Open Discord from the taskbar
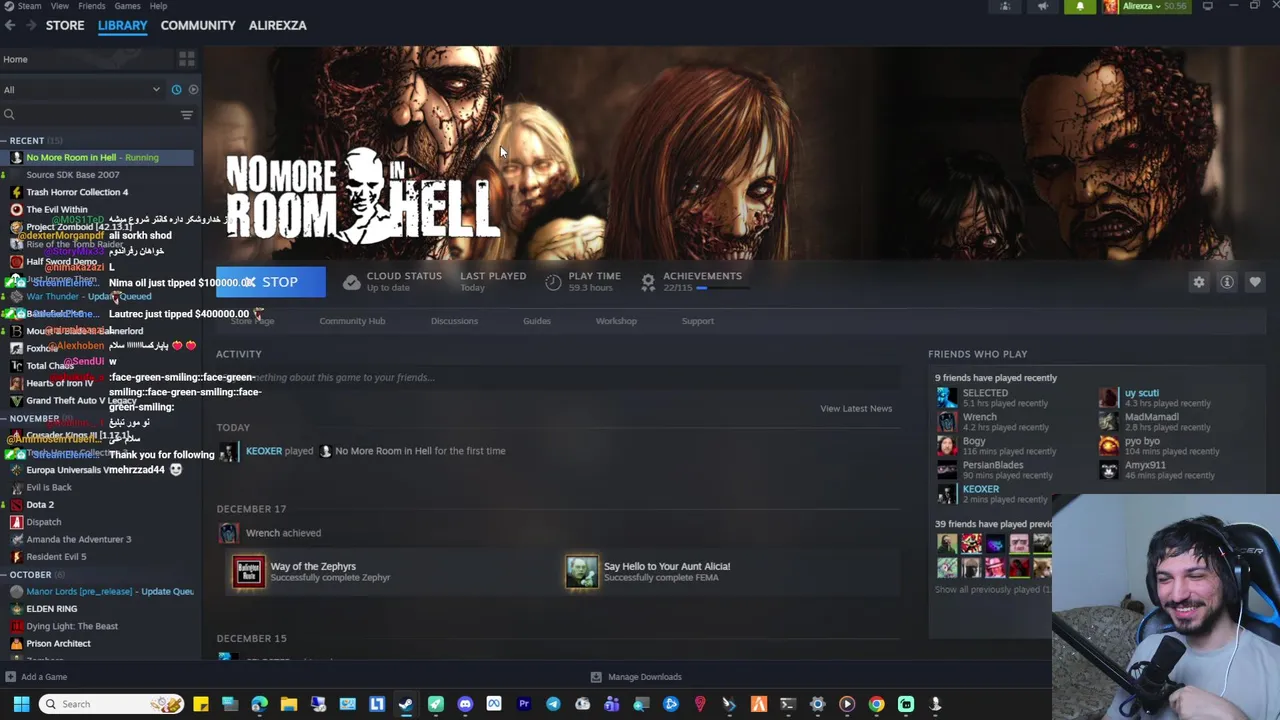Screen dimensions: 1280x720 pyautogui.click(x=465, y=704)
